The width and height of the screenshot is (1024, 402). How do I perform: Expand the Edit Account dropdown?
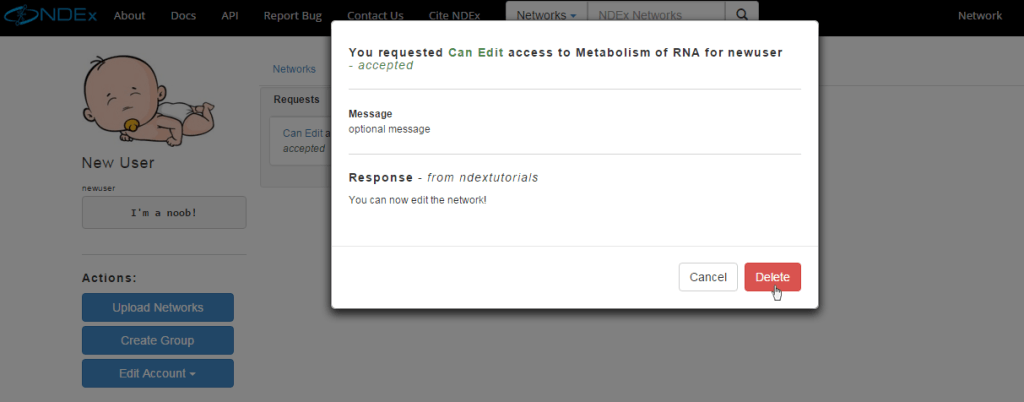click(x=157, y=373)
